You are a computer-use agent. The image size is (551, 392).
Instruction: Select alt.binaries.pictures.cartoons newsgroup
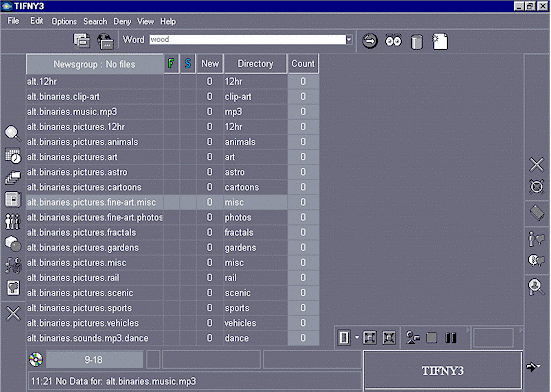(x=173, y=187)
